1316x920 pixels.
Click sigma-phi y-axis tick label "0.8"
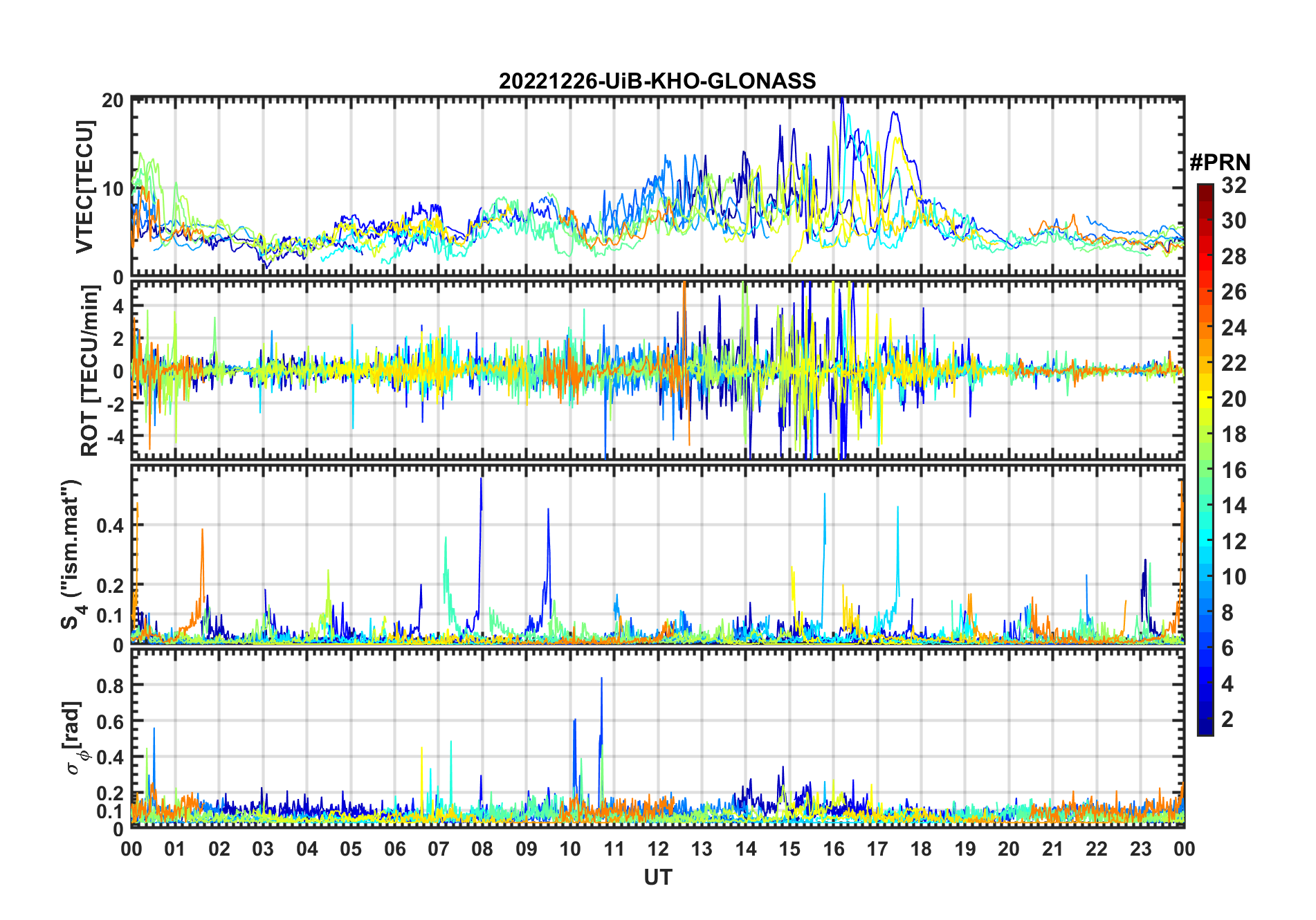pos(110,686)
